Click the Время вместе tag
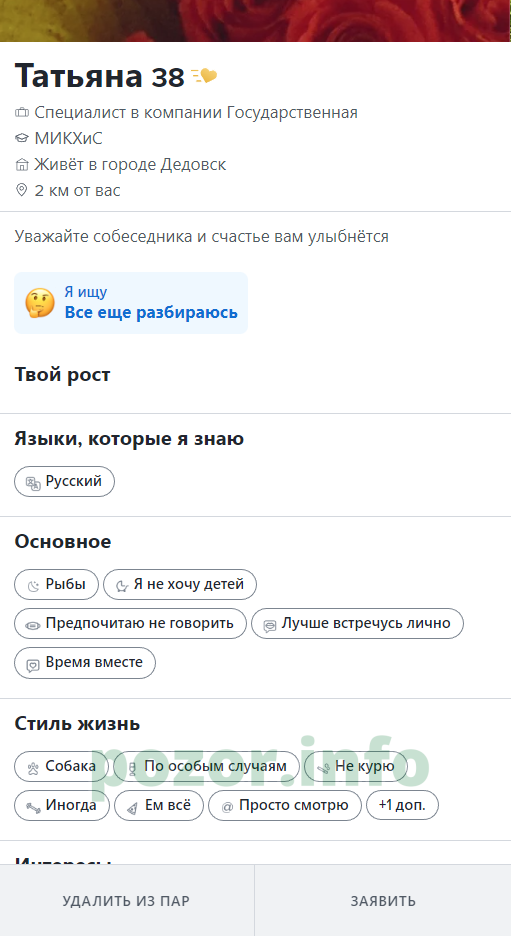This screenshot has width=511, height=936. pyautogui.click(x=85, y=663)
